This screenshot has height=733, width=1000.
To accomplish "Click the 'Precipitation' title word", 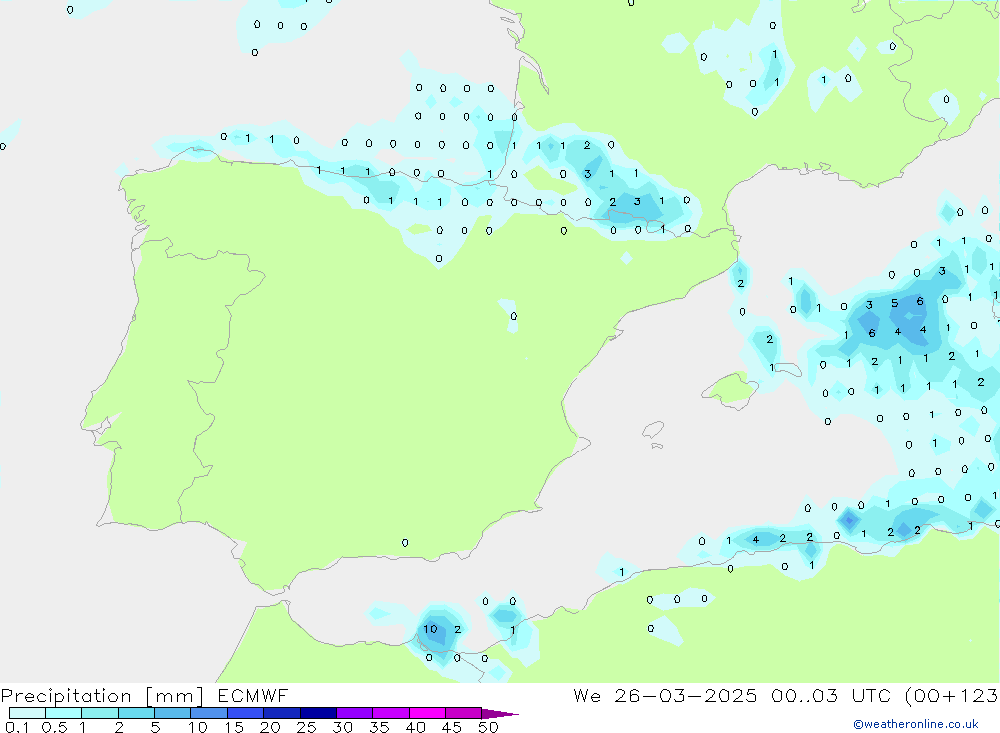I will coord(66,696).
